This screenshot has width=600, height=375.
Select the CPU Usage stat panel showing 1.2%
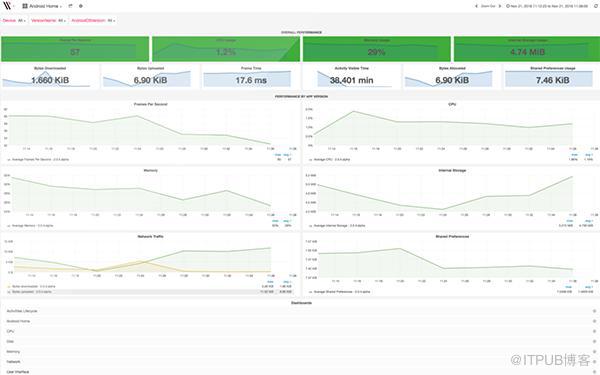point(226,49)
